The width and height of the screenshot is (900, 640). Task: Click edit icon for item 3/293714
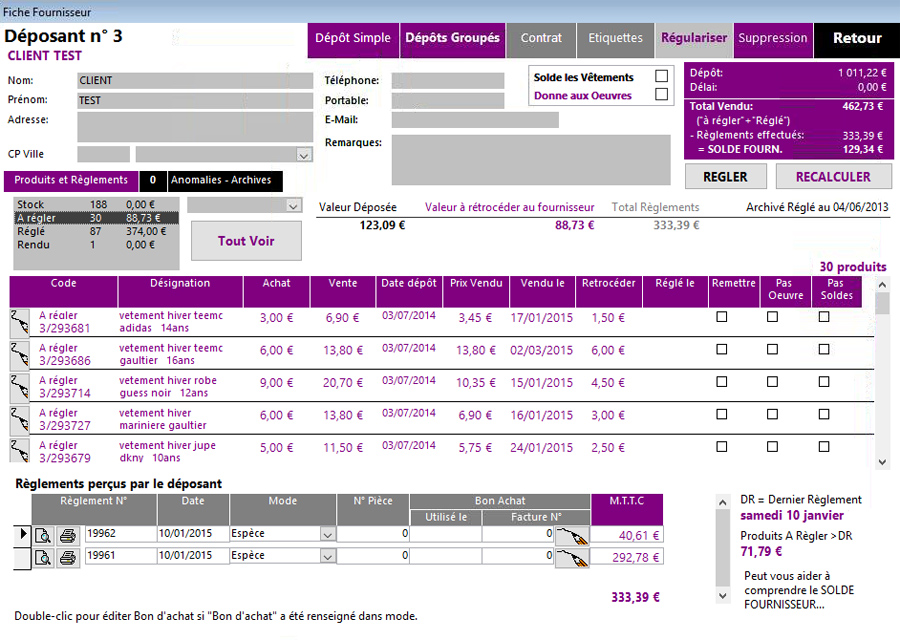[20, 387]
